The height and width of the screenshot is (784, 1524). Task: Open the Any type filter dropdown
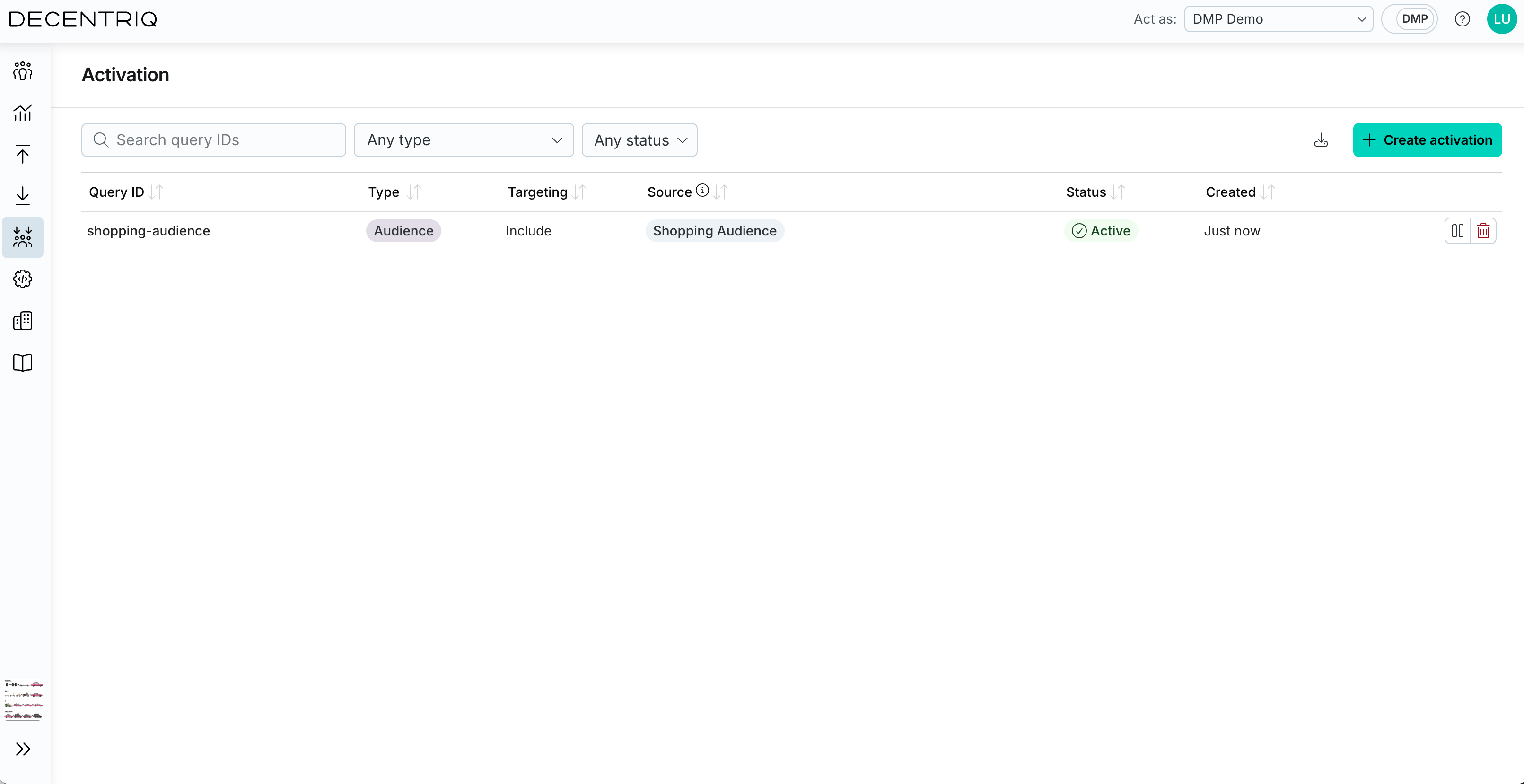[464, 140]
